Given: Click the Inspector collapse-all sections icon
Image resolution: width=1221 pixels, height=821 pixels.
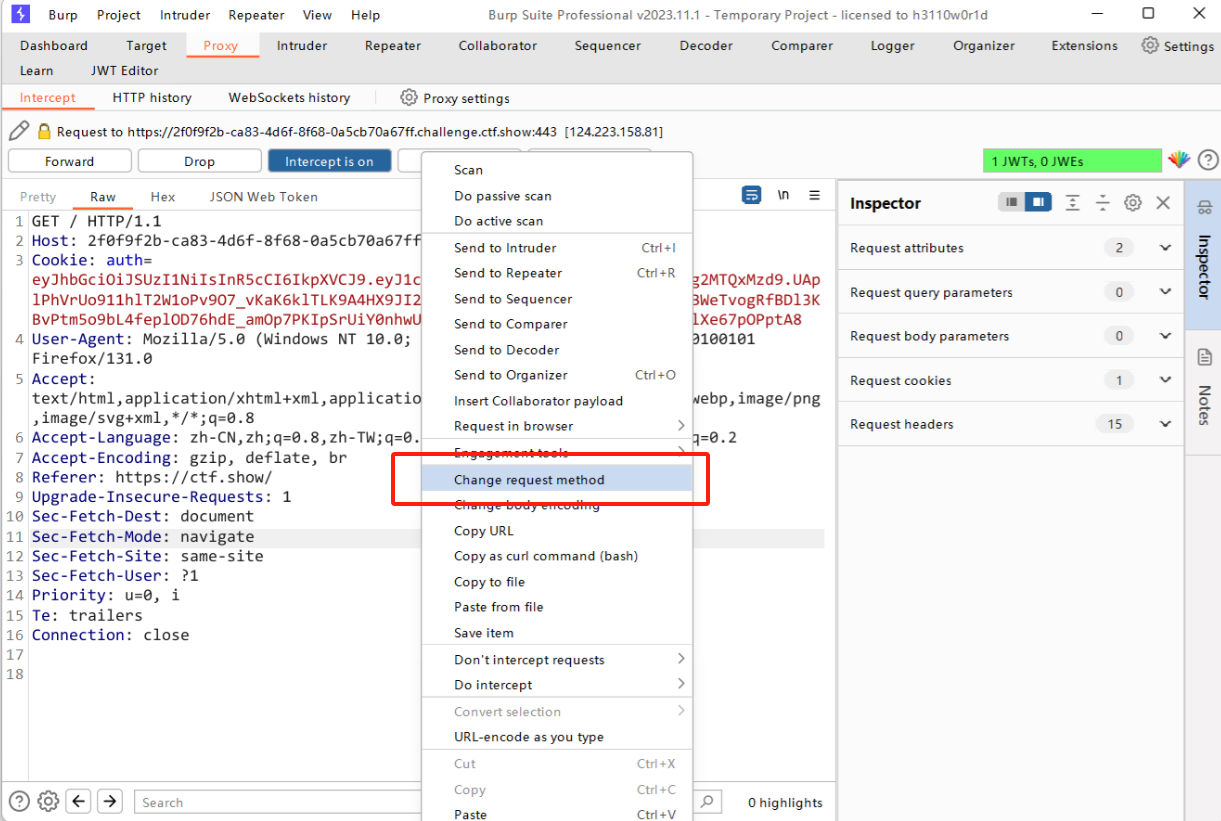Looking at the screenshot, I should pos(1102,203).
